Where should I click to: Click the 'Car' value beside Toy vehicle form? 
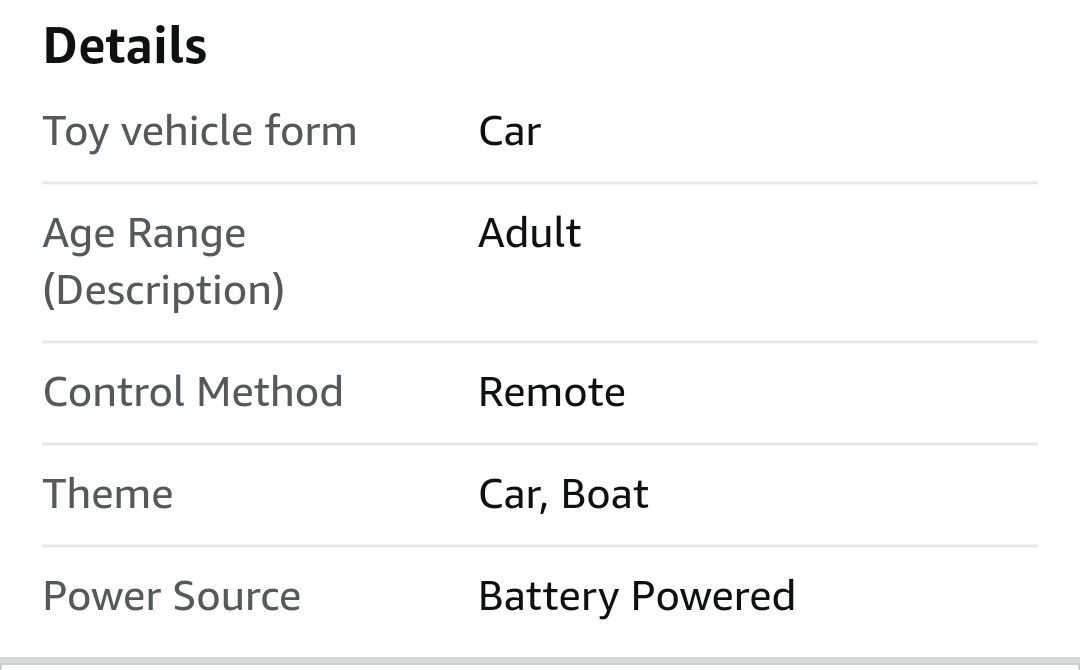509,132
